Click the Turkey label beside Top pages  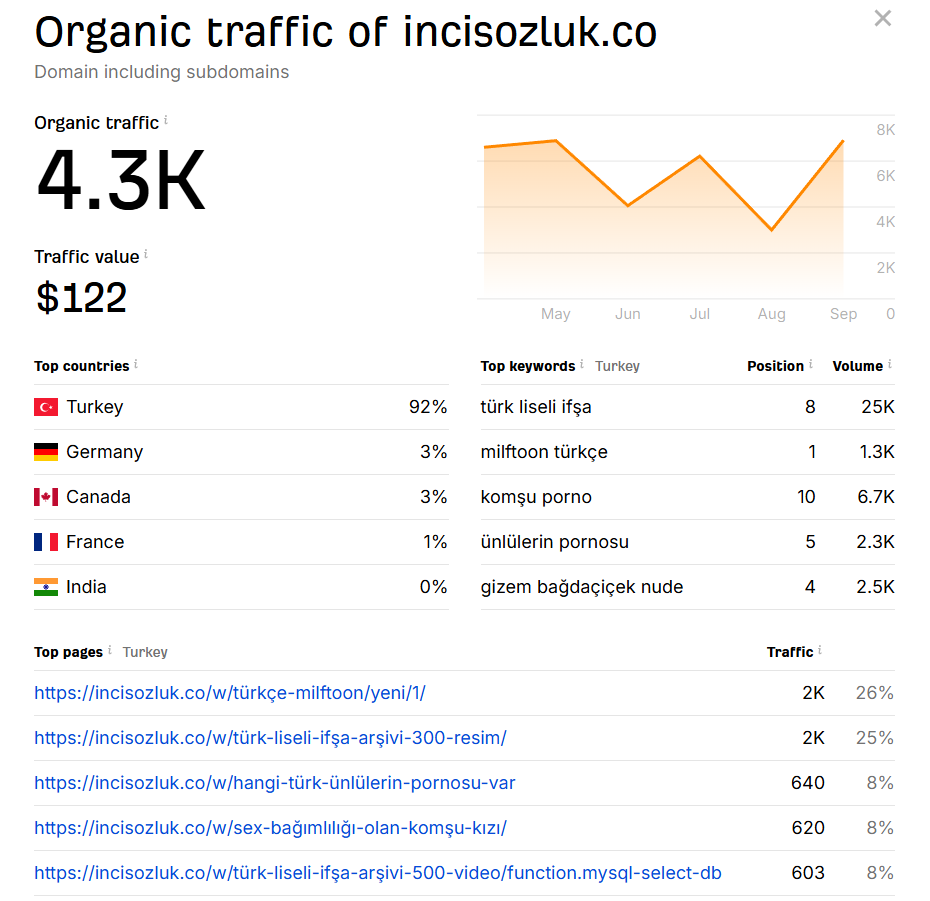[145, 652]
